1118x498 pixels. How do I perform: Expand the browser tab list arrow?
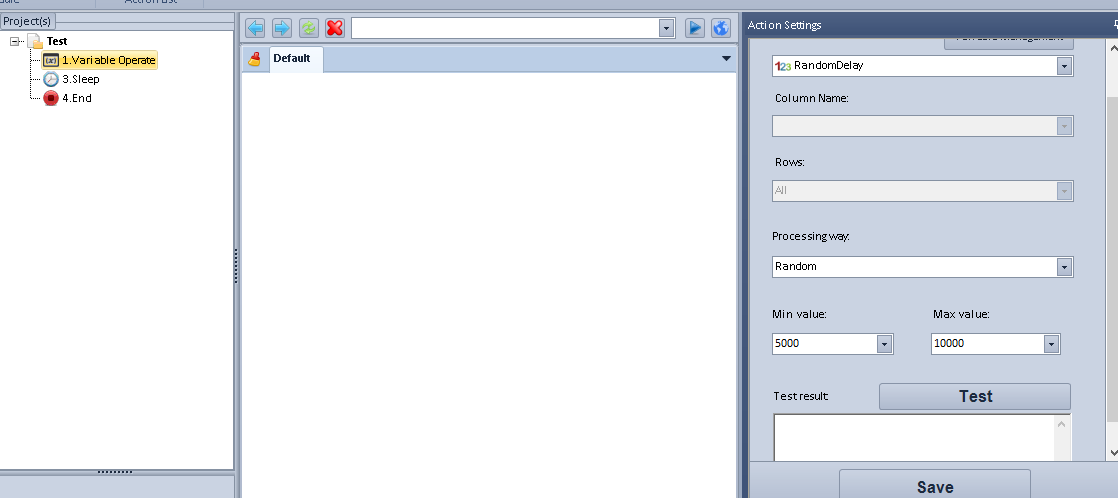726,59
